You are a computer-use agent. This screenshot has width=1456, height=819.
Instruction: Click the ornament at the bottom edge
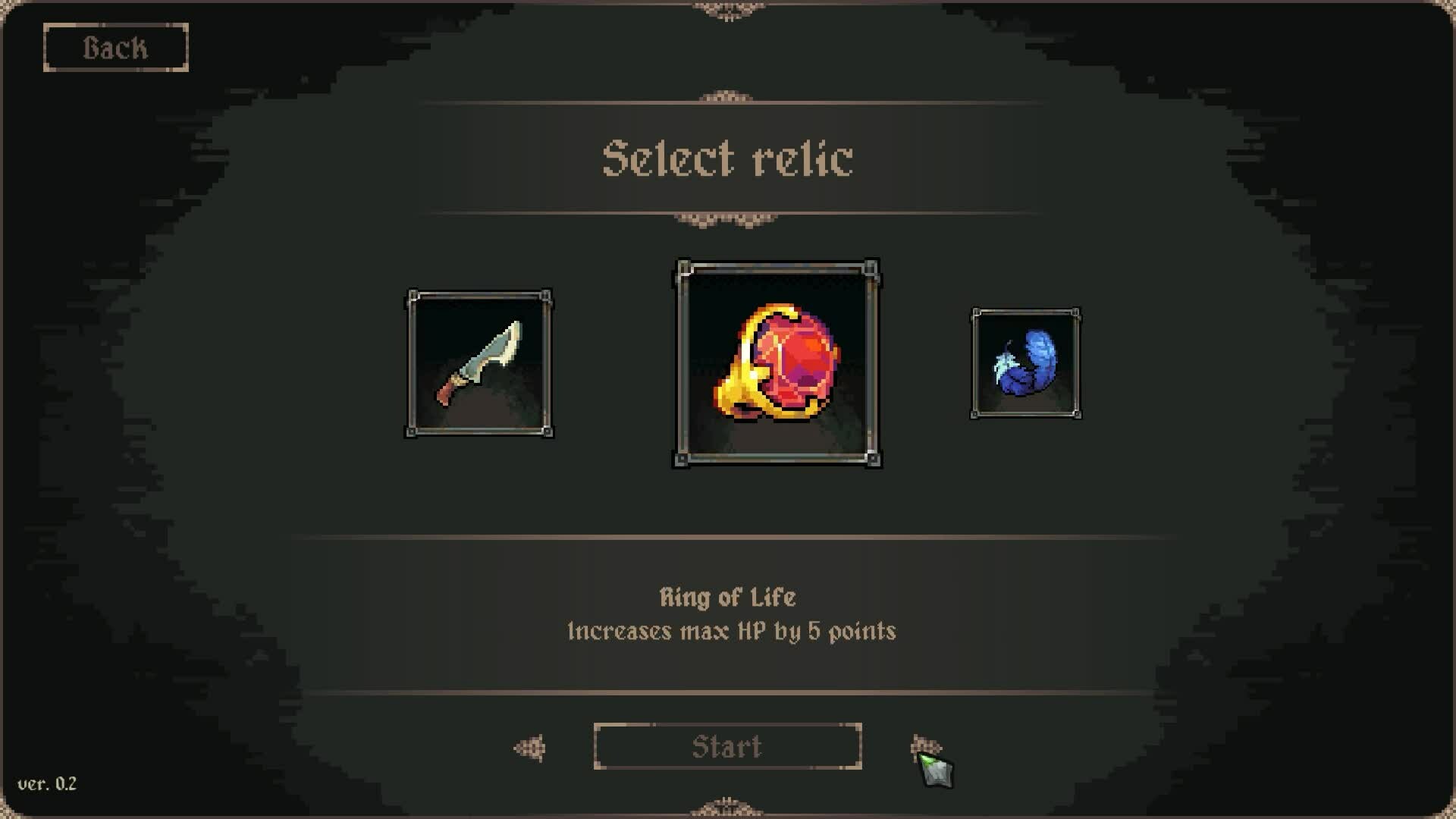click(x=726, y=807)
